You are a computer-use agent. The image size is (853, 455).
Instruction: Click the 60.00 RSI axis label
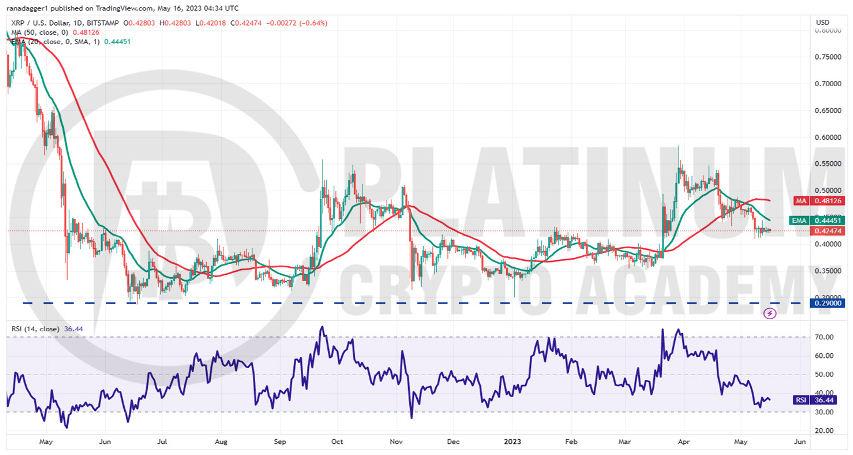point(825,356)
